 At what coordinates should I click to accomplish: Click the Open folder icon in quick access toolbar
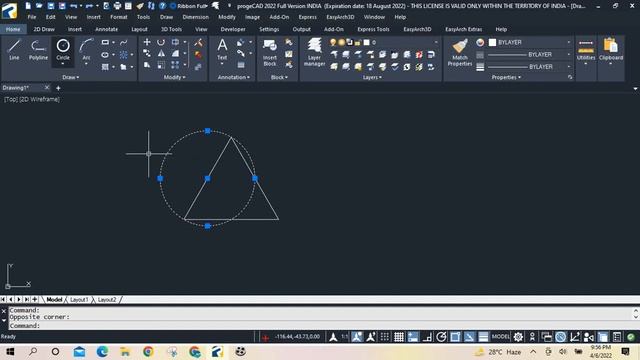click(x=39, y=6)
